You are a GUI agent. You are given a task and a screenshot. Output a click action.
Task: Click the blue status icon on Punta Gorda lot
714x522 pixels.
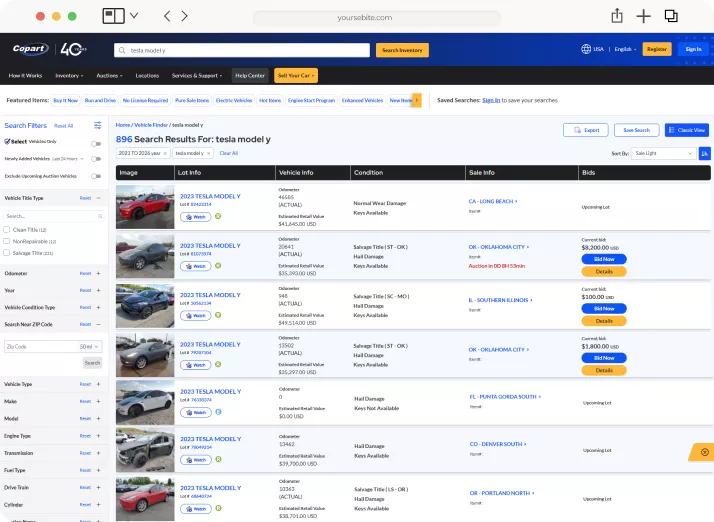219,412
